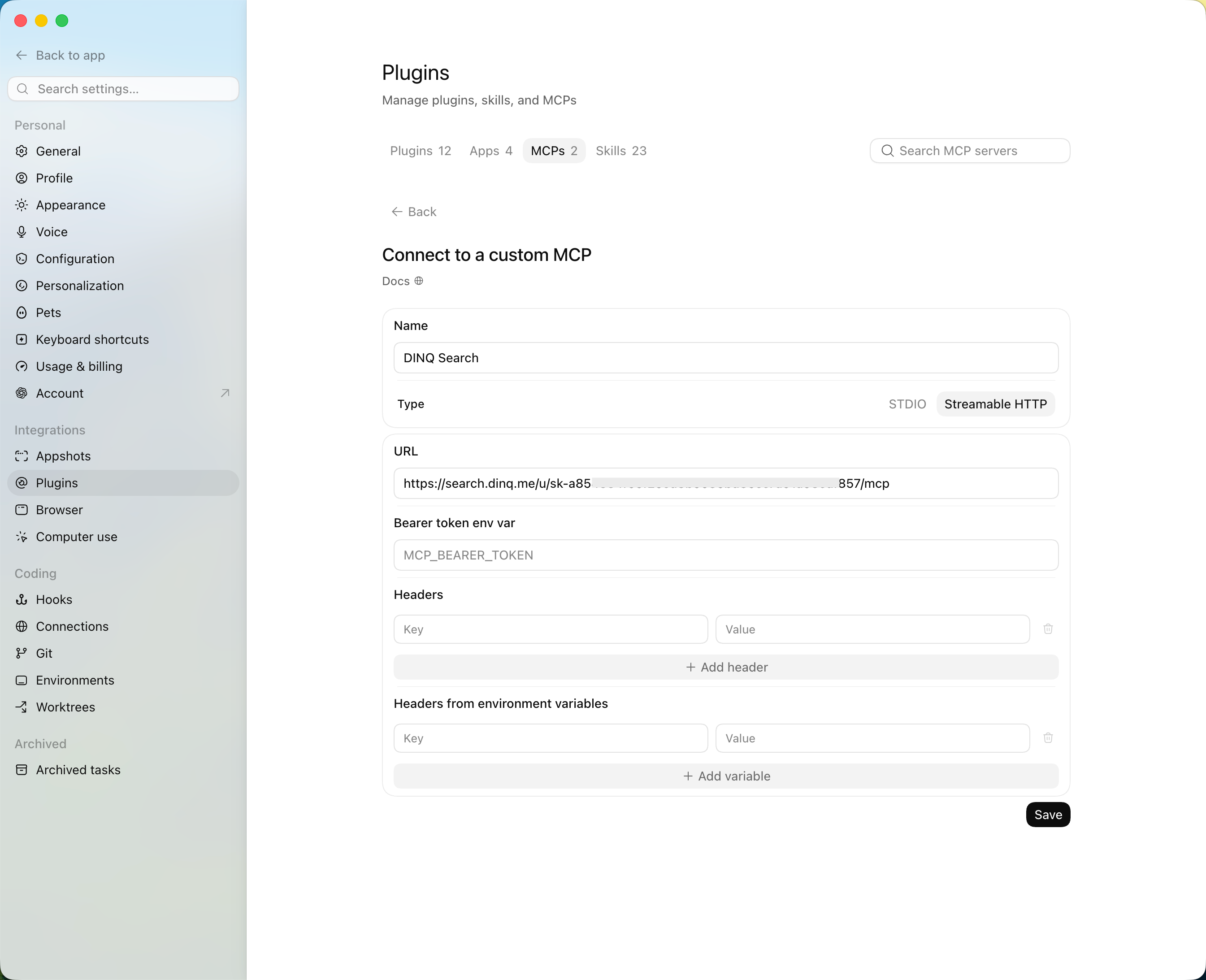The image size is (1206, 980).
Task: Click the Hooks anchor icon
Action: (22, 599)
